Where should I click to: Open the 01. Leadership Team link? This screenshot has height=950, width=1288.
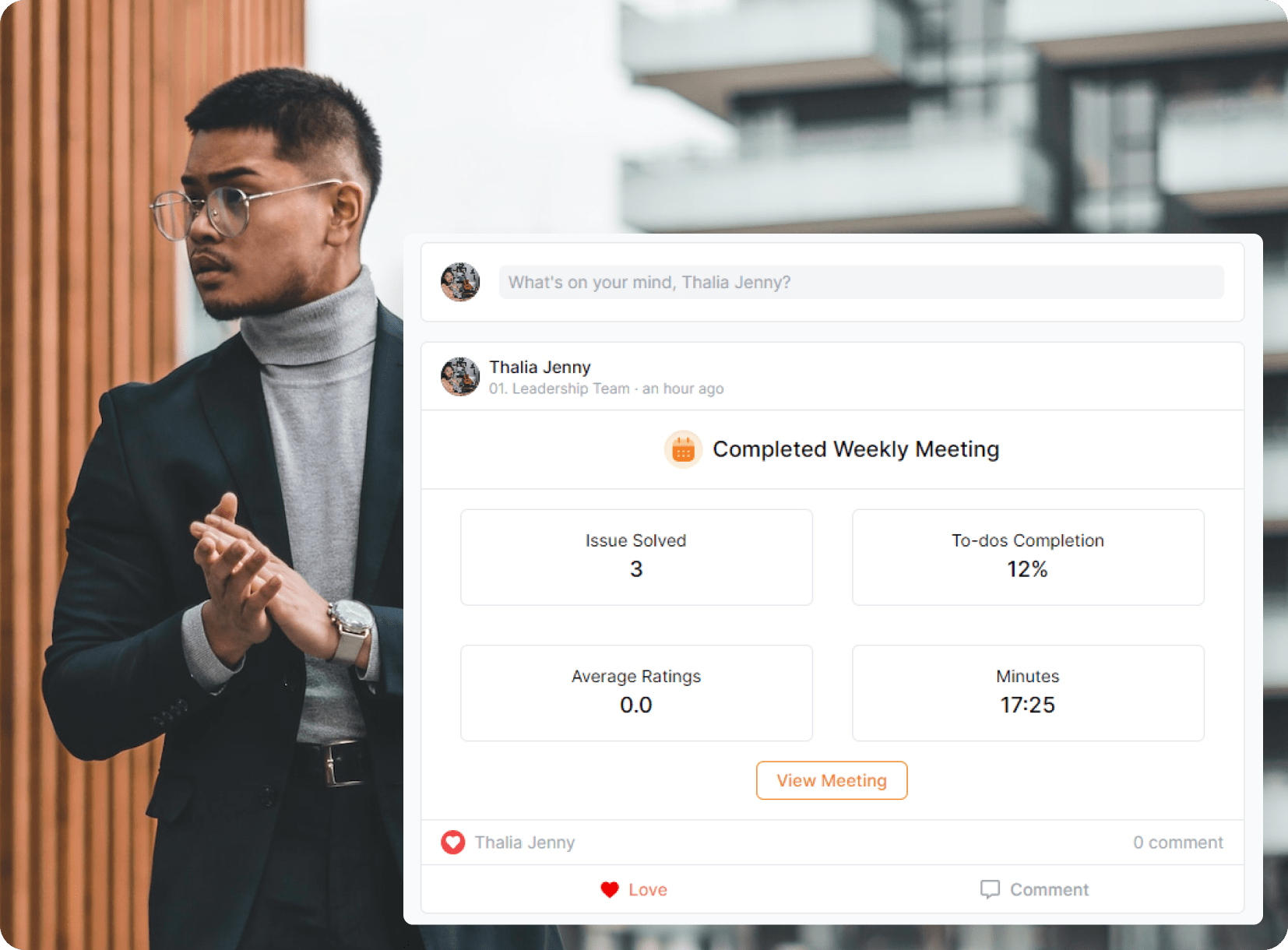click(559, 389)
